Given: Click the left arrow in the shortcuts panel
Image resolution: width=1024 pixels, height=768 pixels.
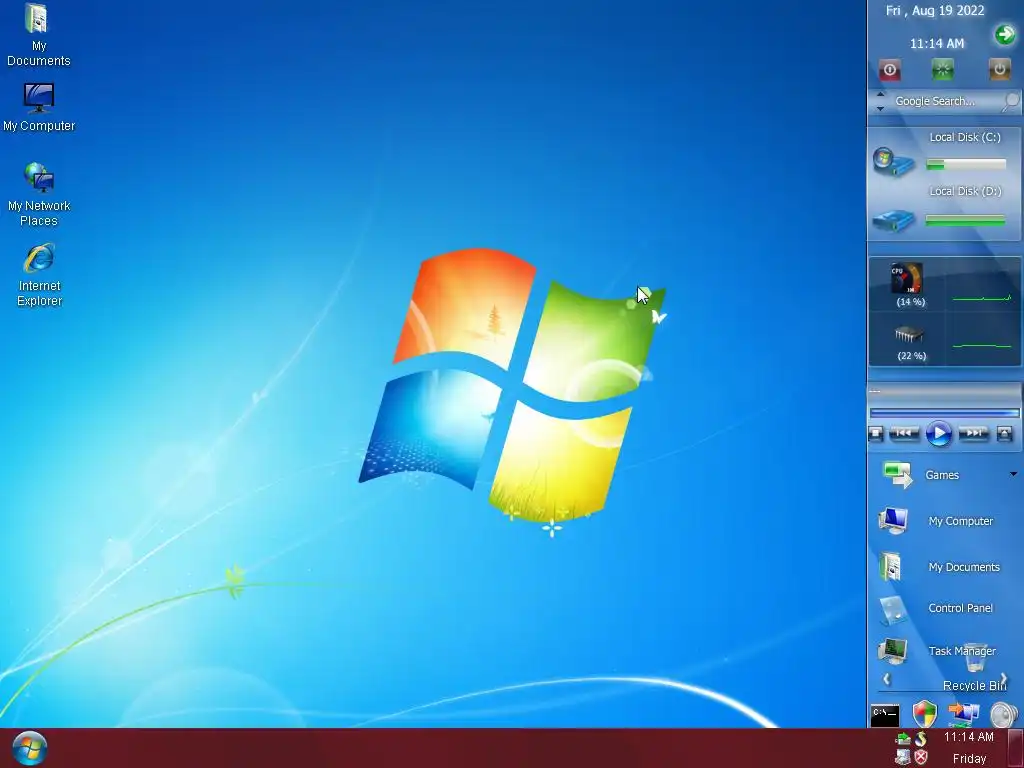Looking at the screenshot, I should (886, 679).
